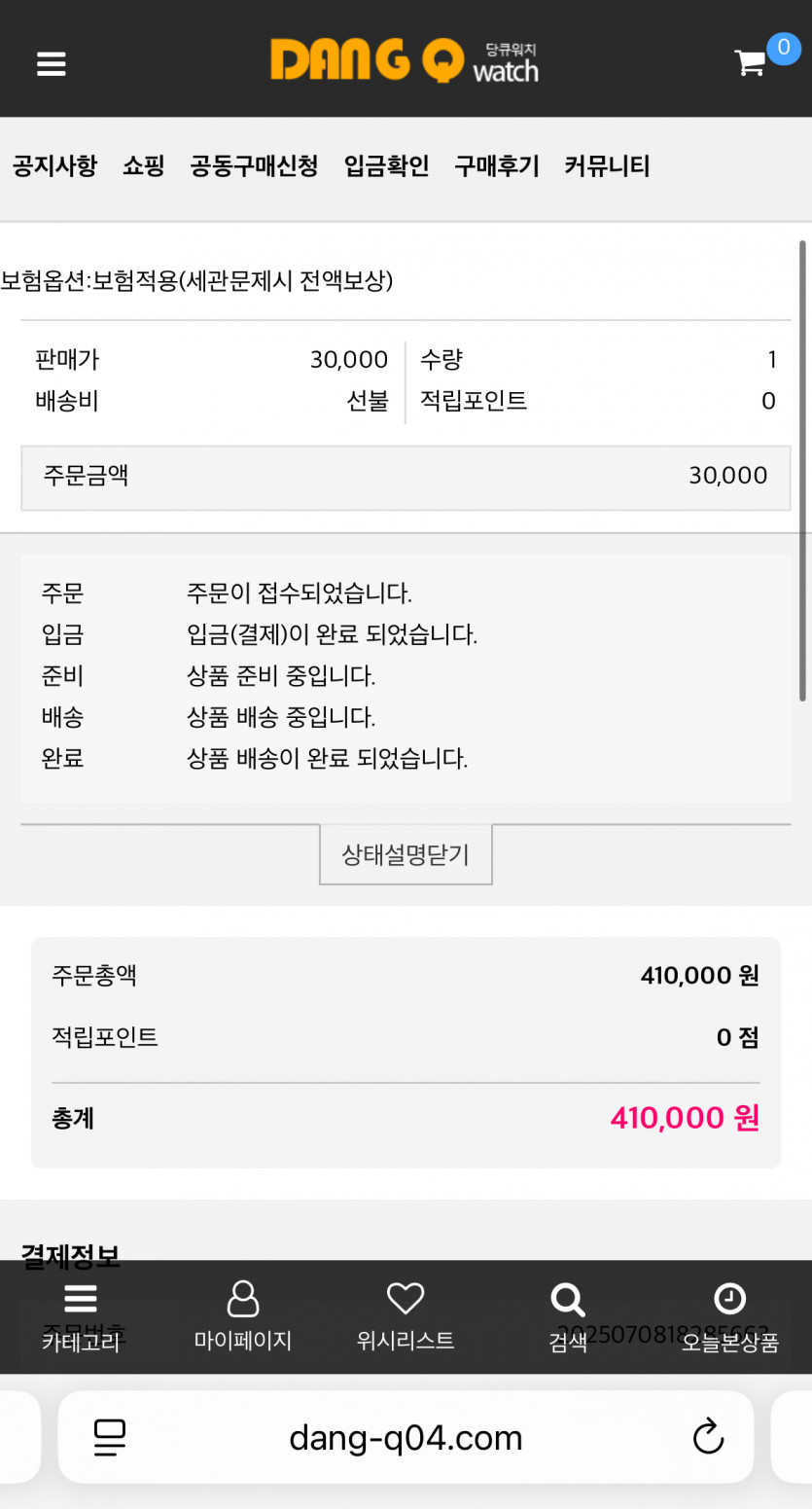The image size is (812, 1509).
Task: Go home via the DANG Q watch logo
Action: (x=405, y=61)
